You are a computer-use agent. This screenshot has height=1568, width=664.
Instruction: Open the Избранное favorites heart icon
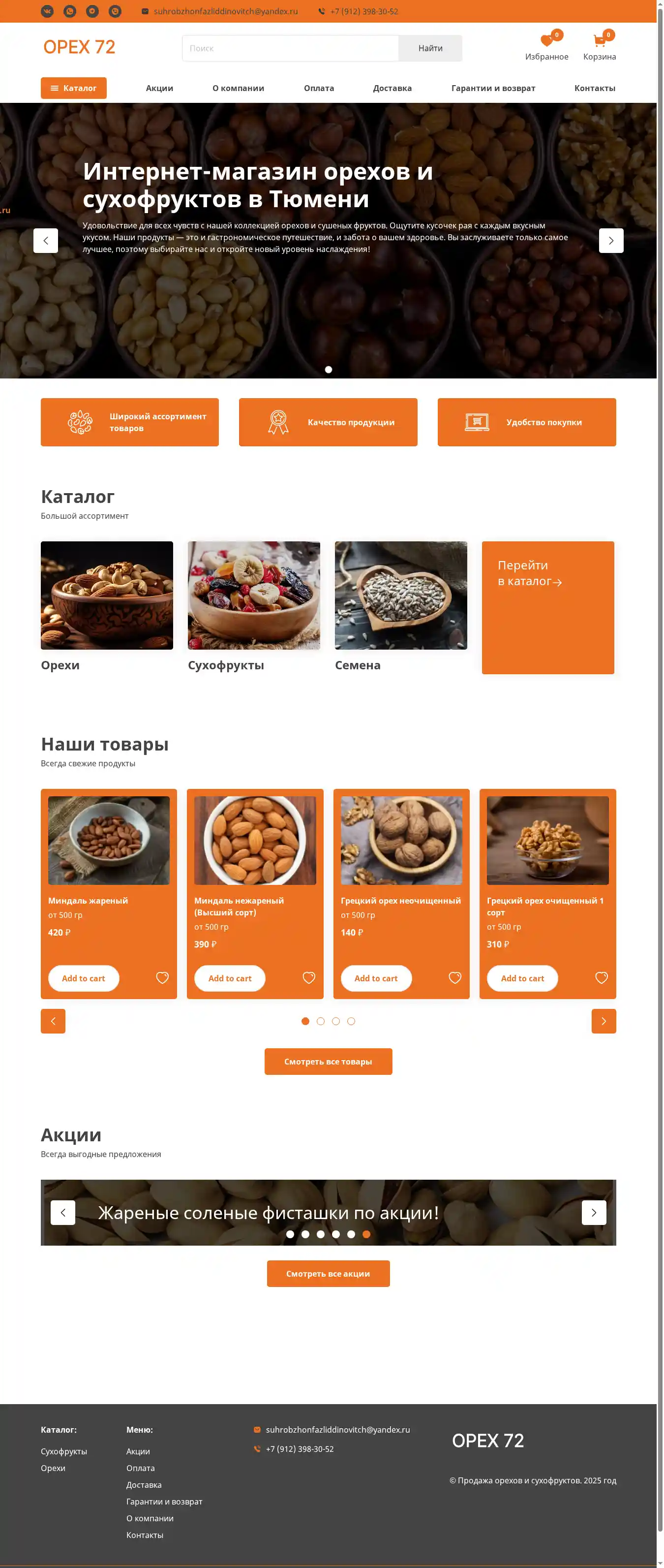coord(546,41)
